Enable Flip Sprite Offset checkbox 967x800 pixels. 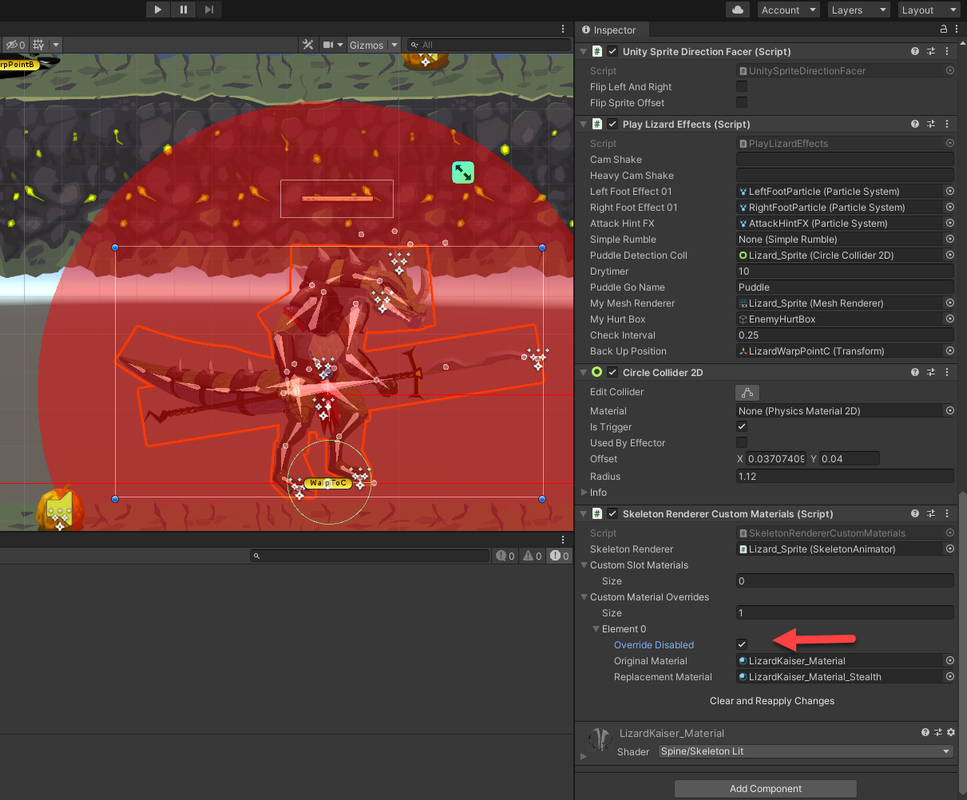point(742,102)
